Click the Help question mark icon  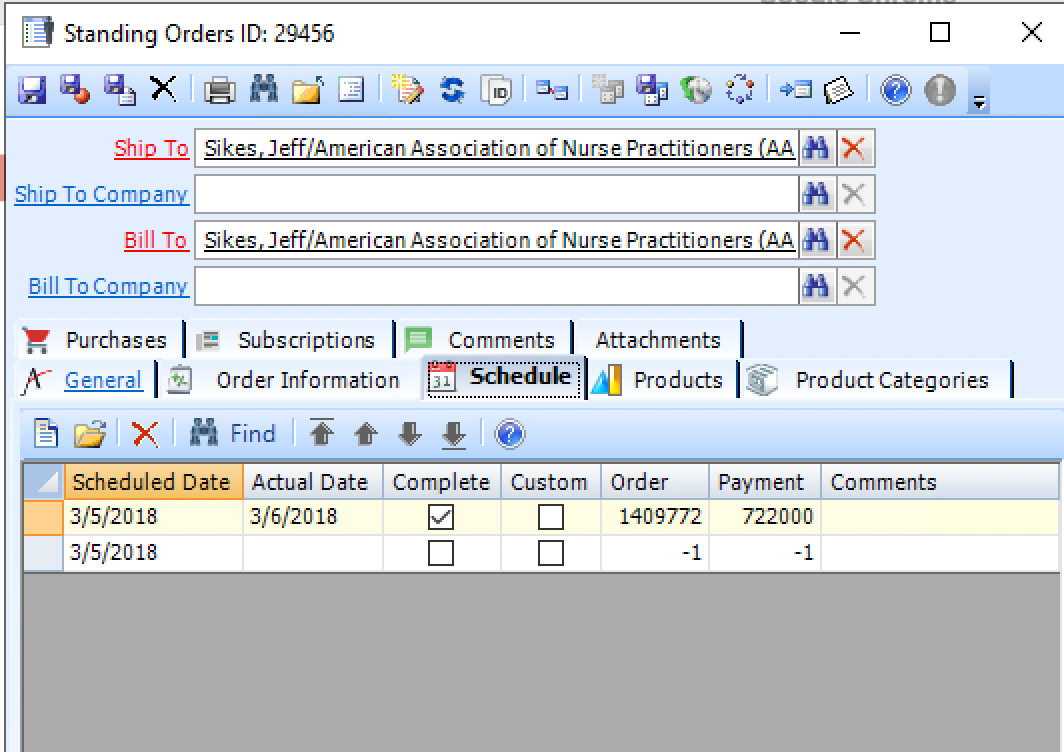[895, 90]
